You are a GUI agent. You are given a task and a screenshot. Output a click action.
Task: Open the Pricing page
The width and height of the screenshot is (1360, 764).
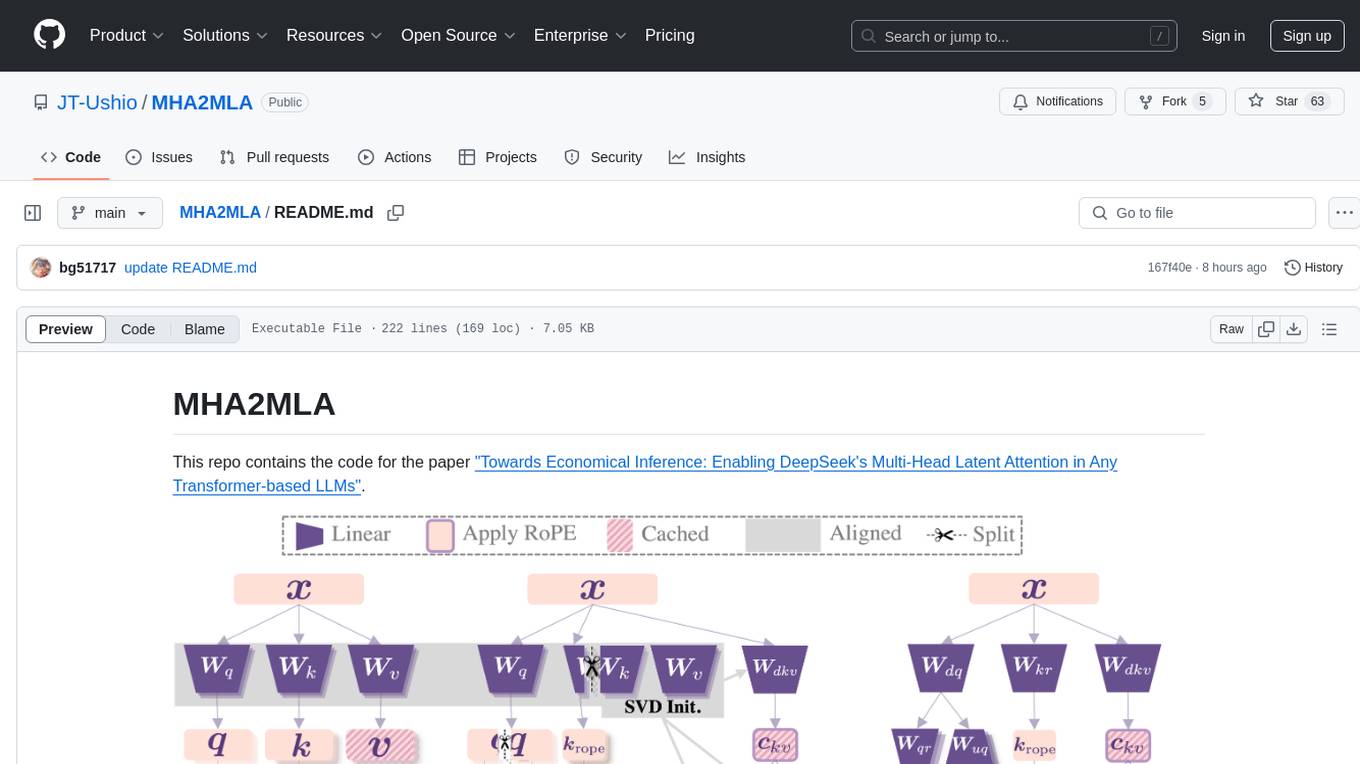click(670, 35)
